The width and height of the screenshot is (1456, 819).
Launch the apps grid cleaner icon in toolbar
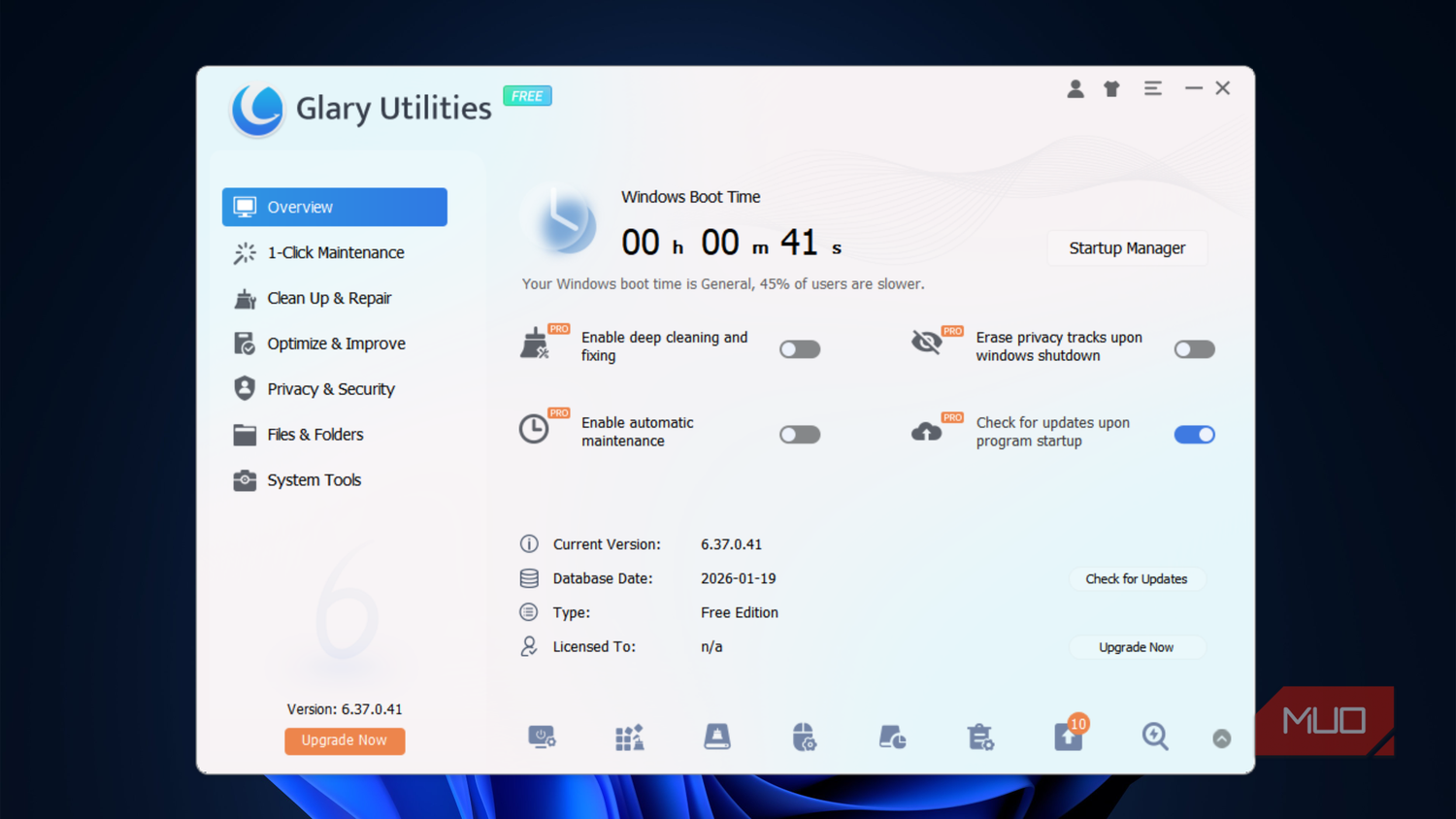tap(629, 737)
